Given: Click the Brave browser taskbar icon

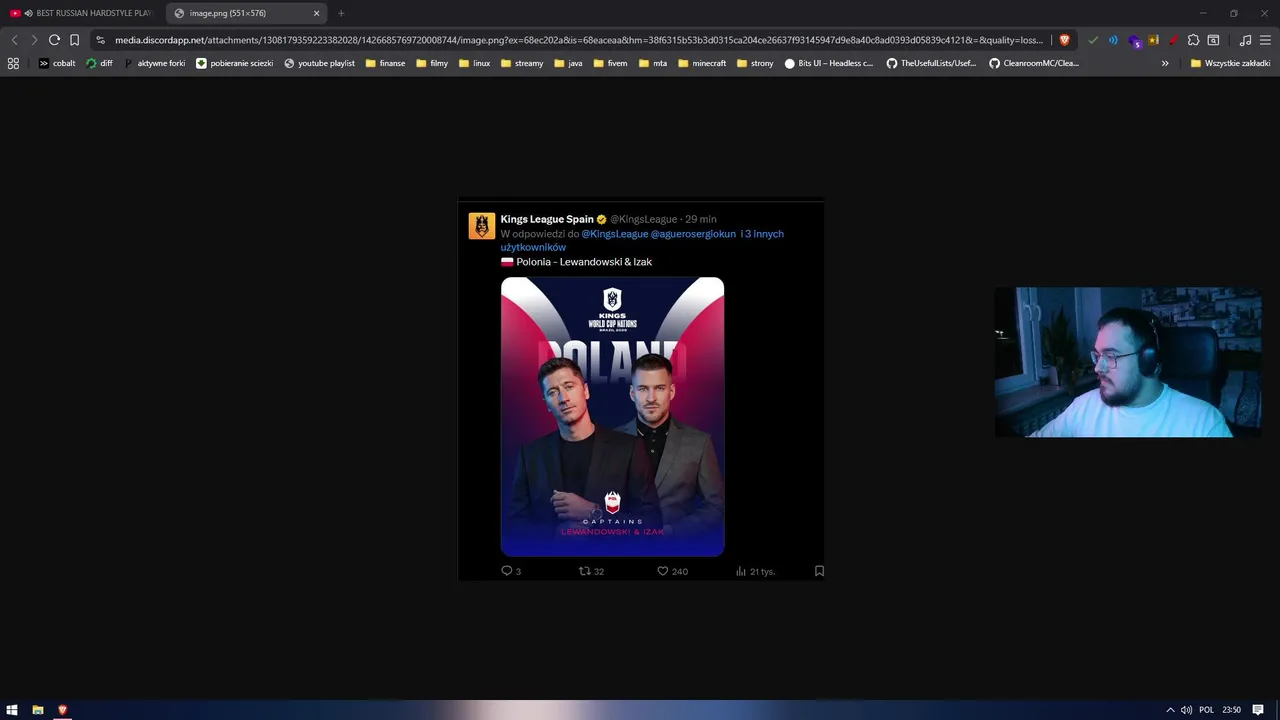Looking at the screenshot, I should (62, 710).
